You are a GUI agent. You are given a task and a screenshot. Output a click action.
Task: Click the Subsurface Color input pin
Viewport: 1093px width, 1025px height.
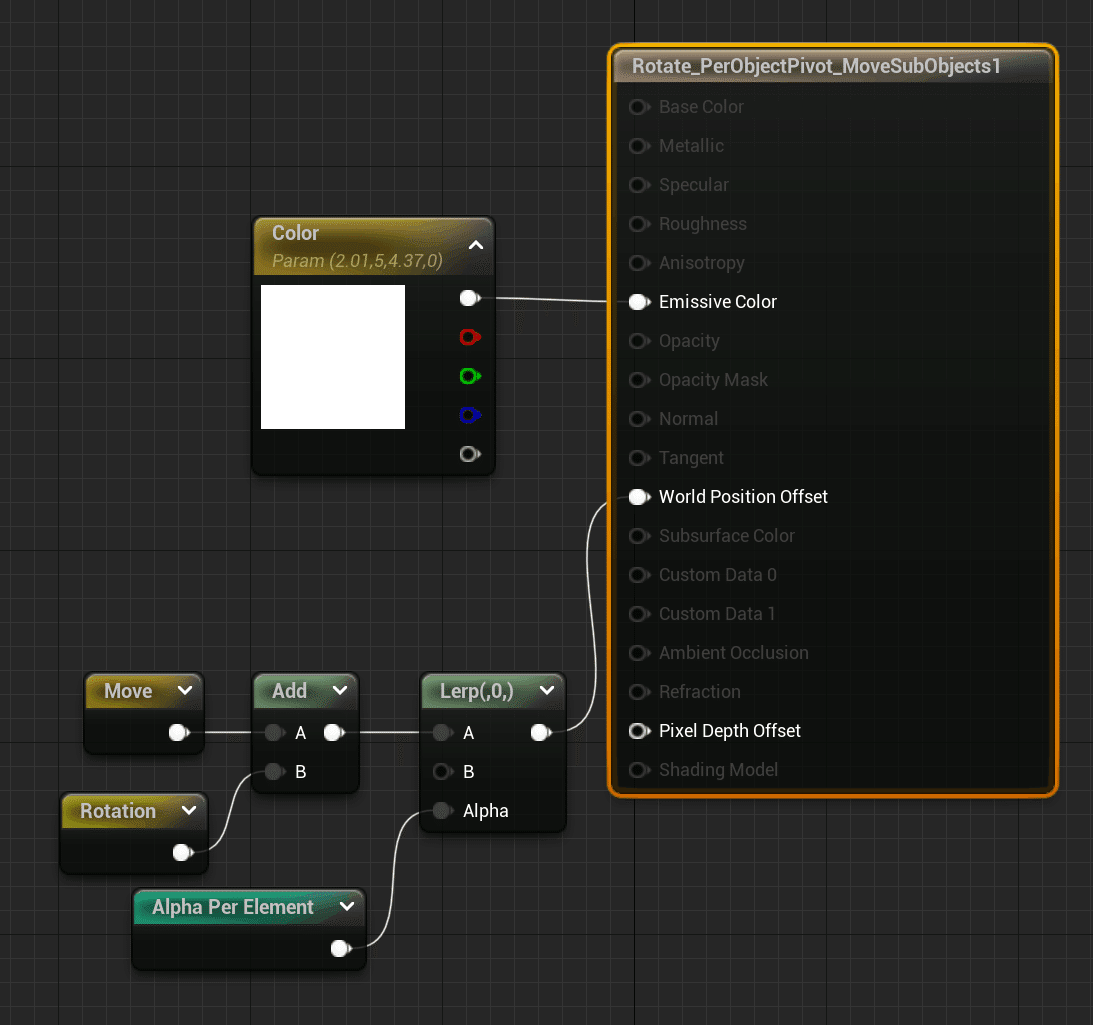[639, 536]
